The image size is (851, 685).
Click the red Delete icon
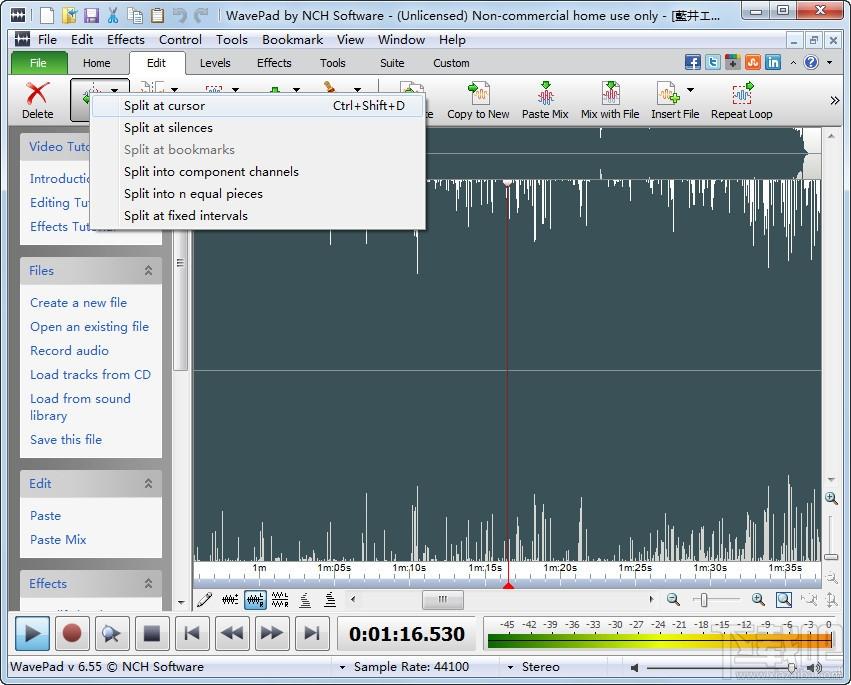[37, 93]
